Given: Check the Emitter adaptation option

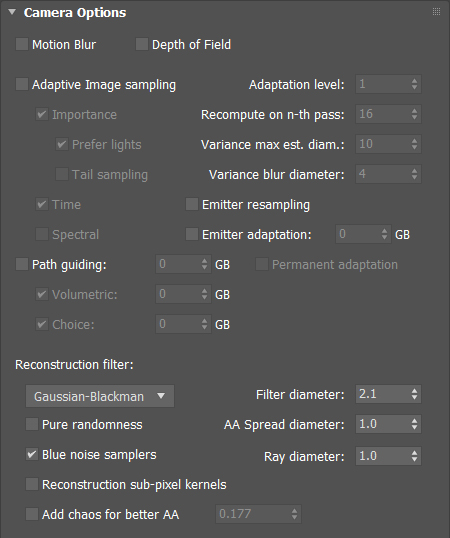Looking at the screenshot, I should (x=192, y=234).
